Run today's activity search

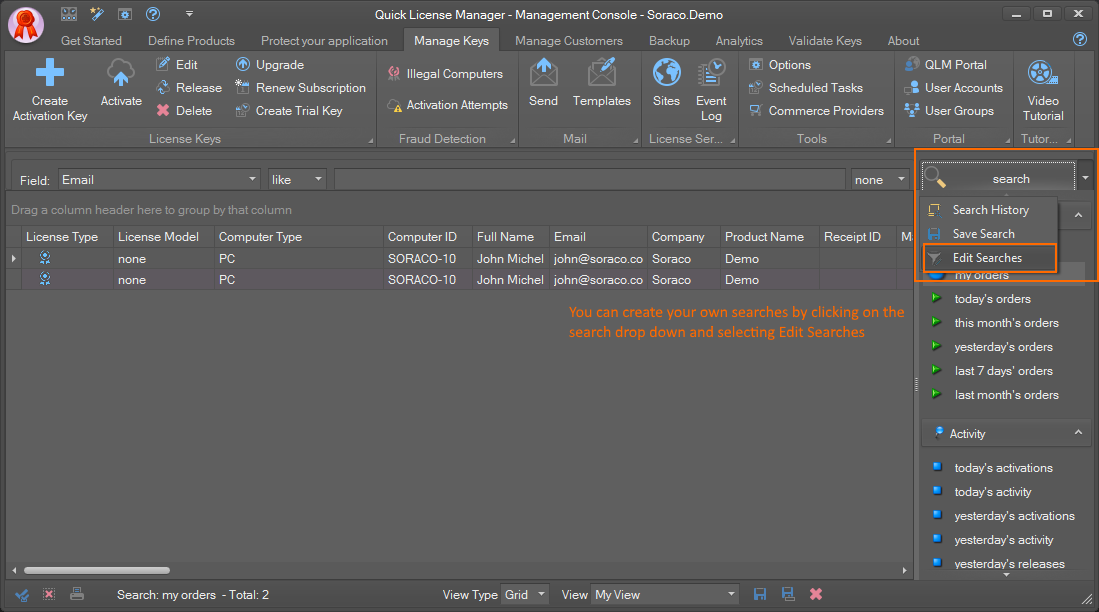[992, 491]
